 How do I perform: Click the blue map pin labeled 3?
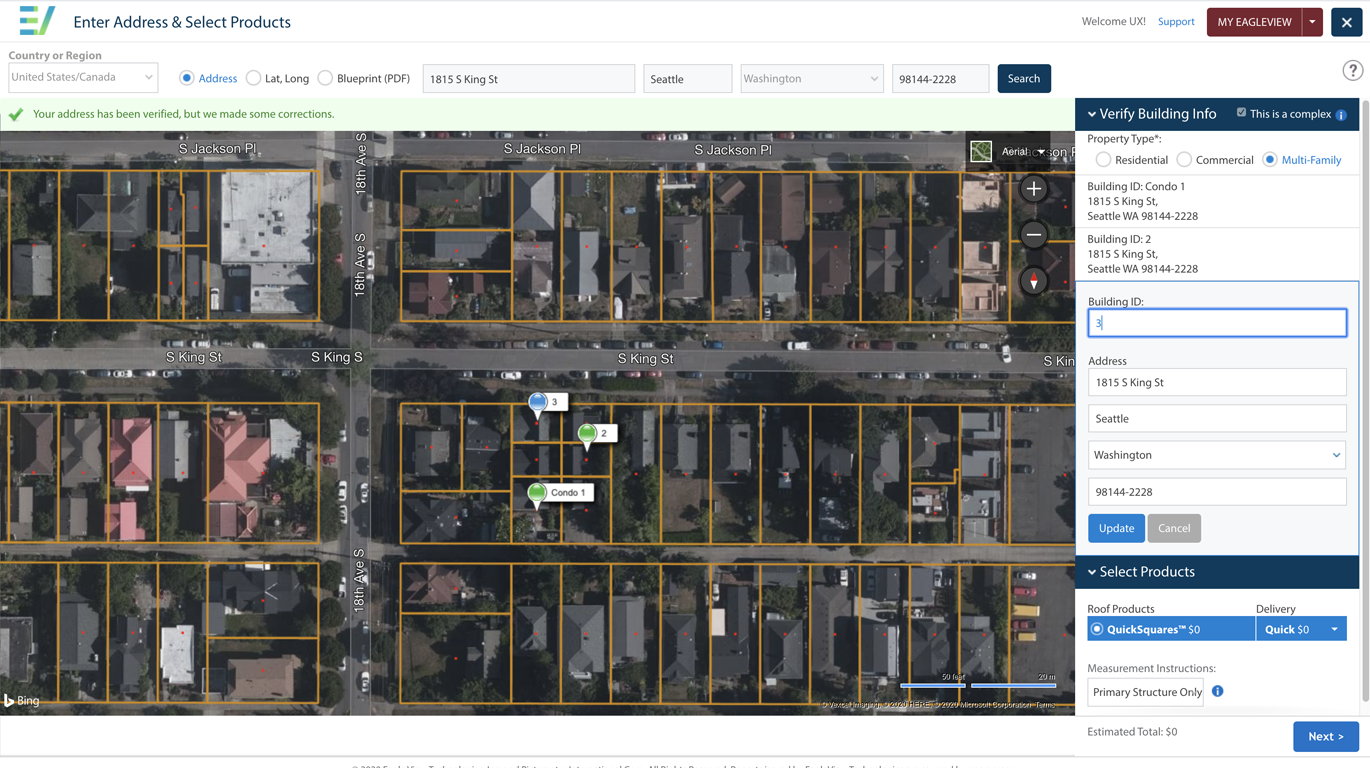538,403
